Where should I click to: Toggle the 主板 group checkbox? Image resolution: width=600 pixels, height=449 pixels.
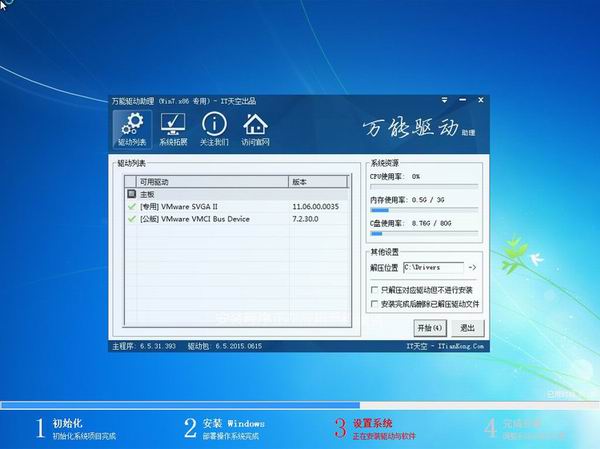[131, 194]
